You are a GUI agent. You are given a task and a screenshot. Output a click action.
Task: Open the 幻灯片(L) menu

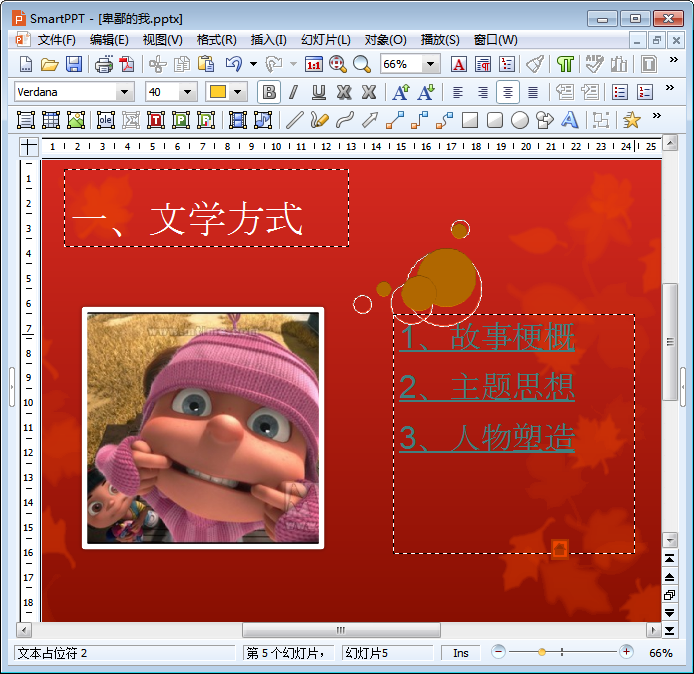click(x=326, y=40)
